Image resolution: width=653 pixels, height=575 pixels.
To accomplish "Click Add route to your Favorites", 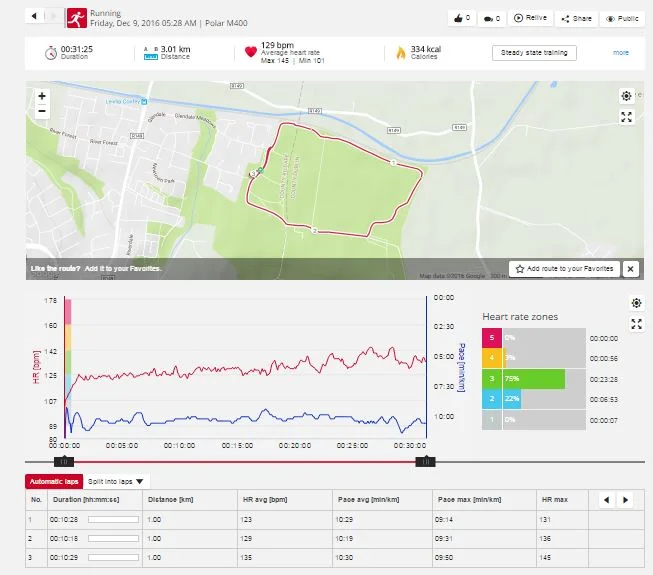I will click(x=563, y=268).
